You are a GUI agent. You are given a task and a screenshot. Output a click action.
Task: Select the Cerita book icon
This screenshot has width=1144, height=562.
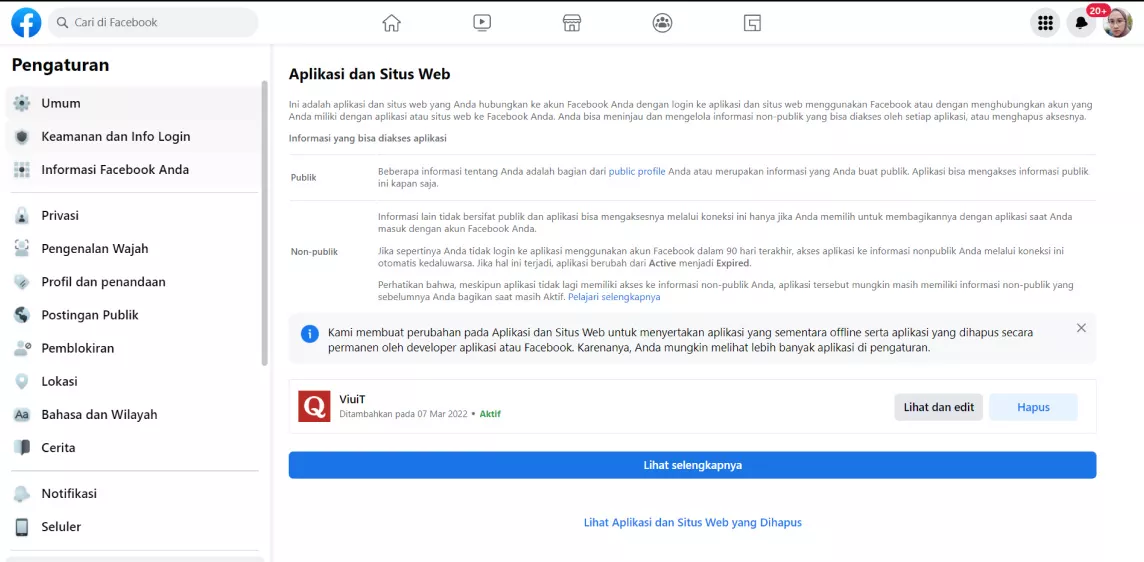pos(22,448)
